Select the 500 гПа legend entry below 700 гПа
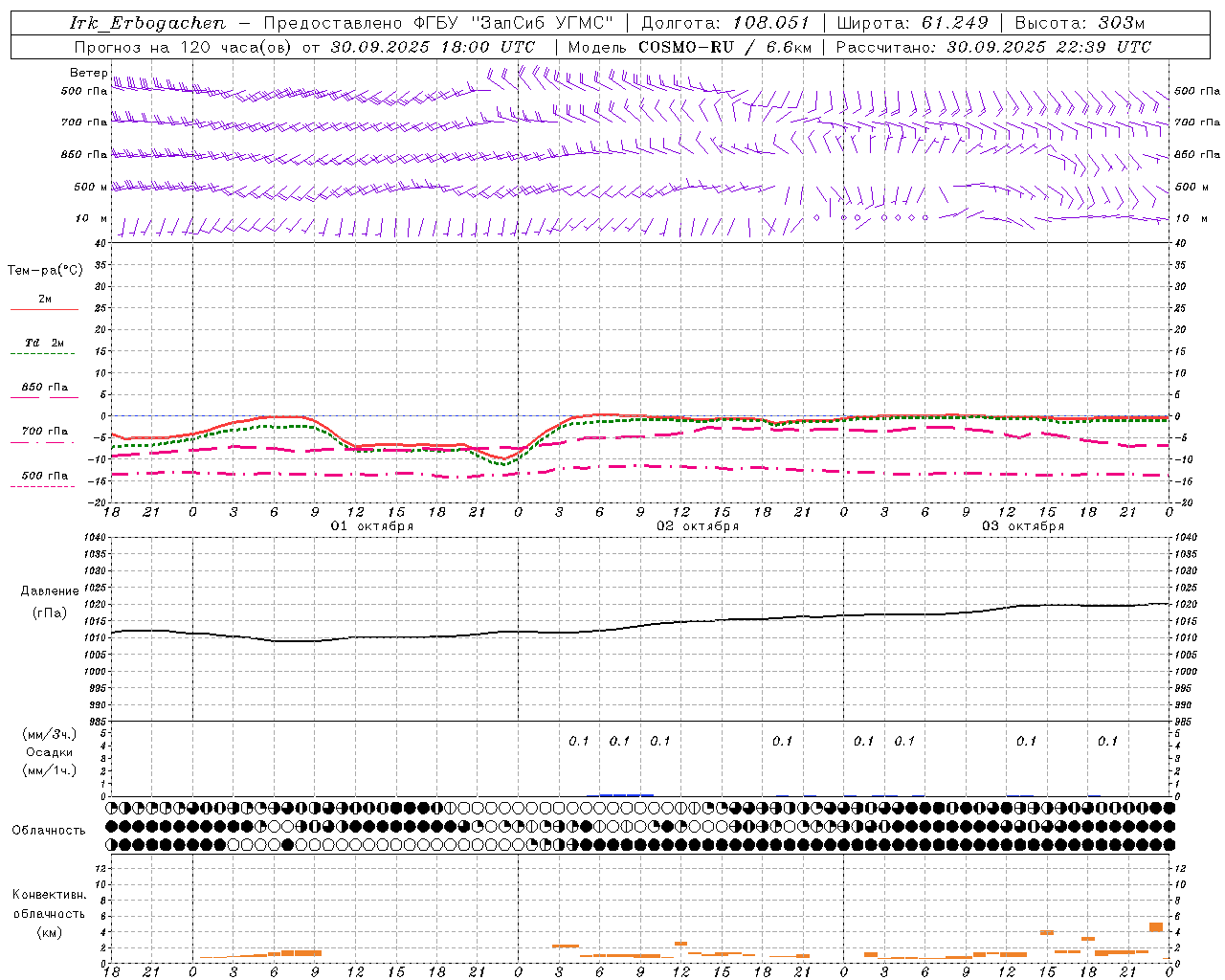 45,476
